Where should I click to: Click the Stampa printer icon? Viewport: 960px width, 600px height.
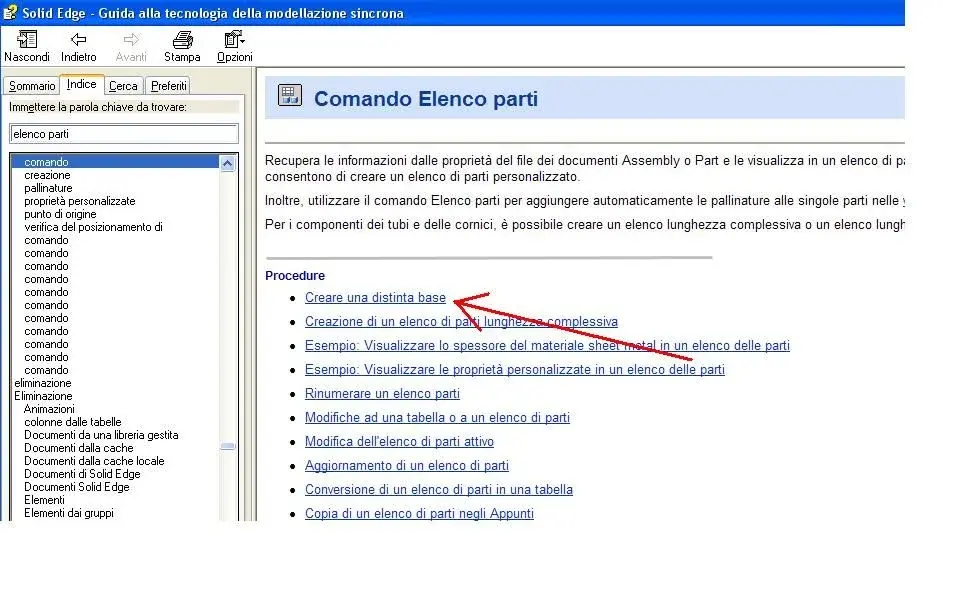182,40
